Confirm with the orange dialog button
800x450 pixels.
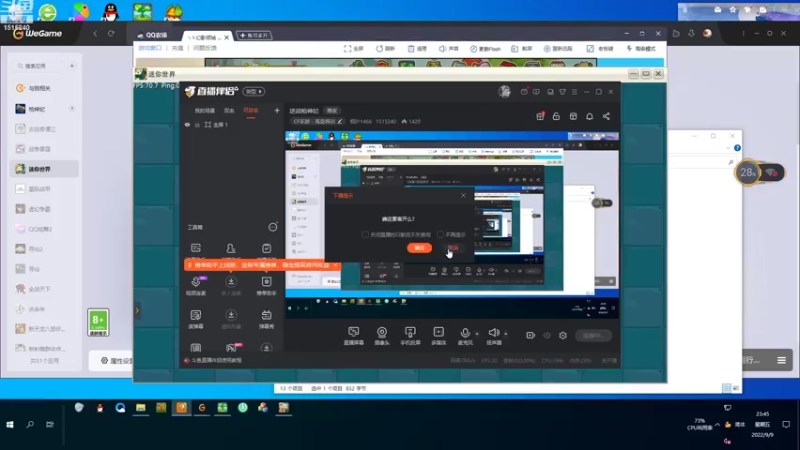(x=419, y=248)
